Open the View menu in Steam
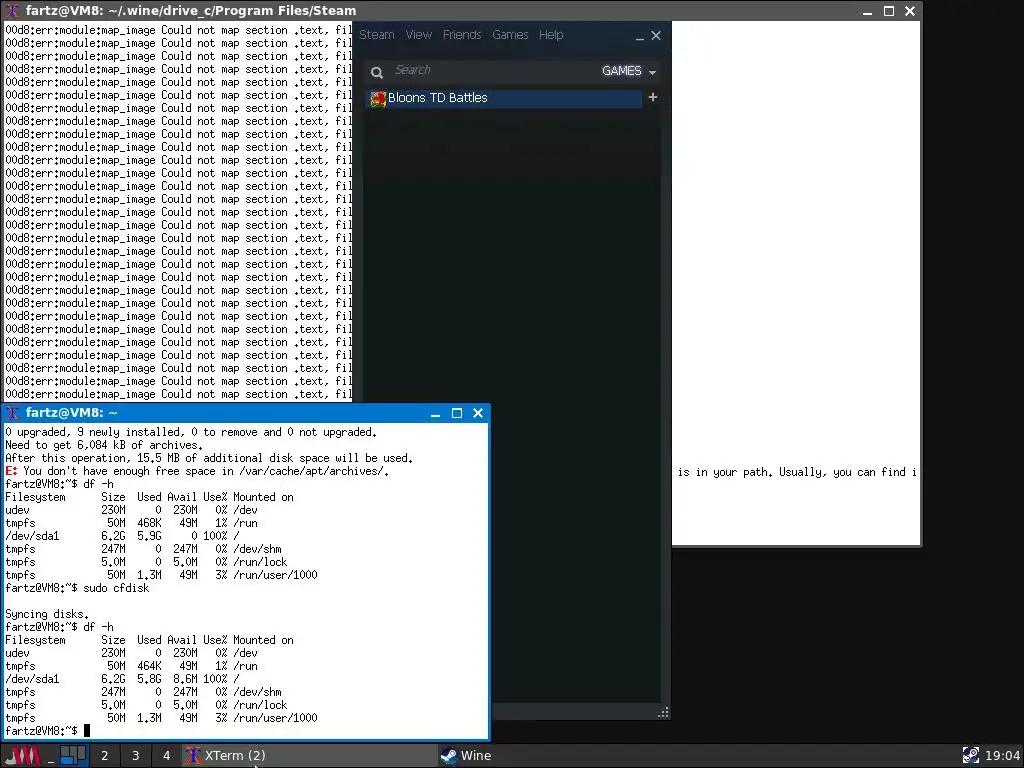 click(x=419, y=35)
